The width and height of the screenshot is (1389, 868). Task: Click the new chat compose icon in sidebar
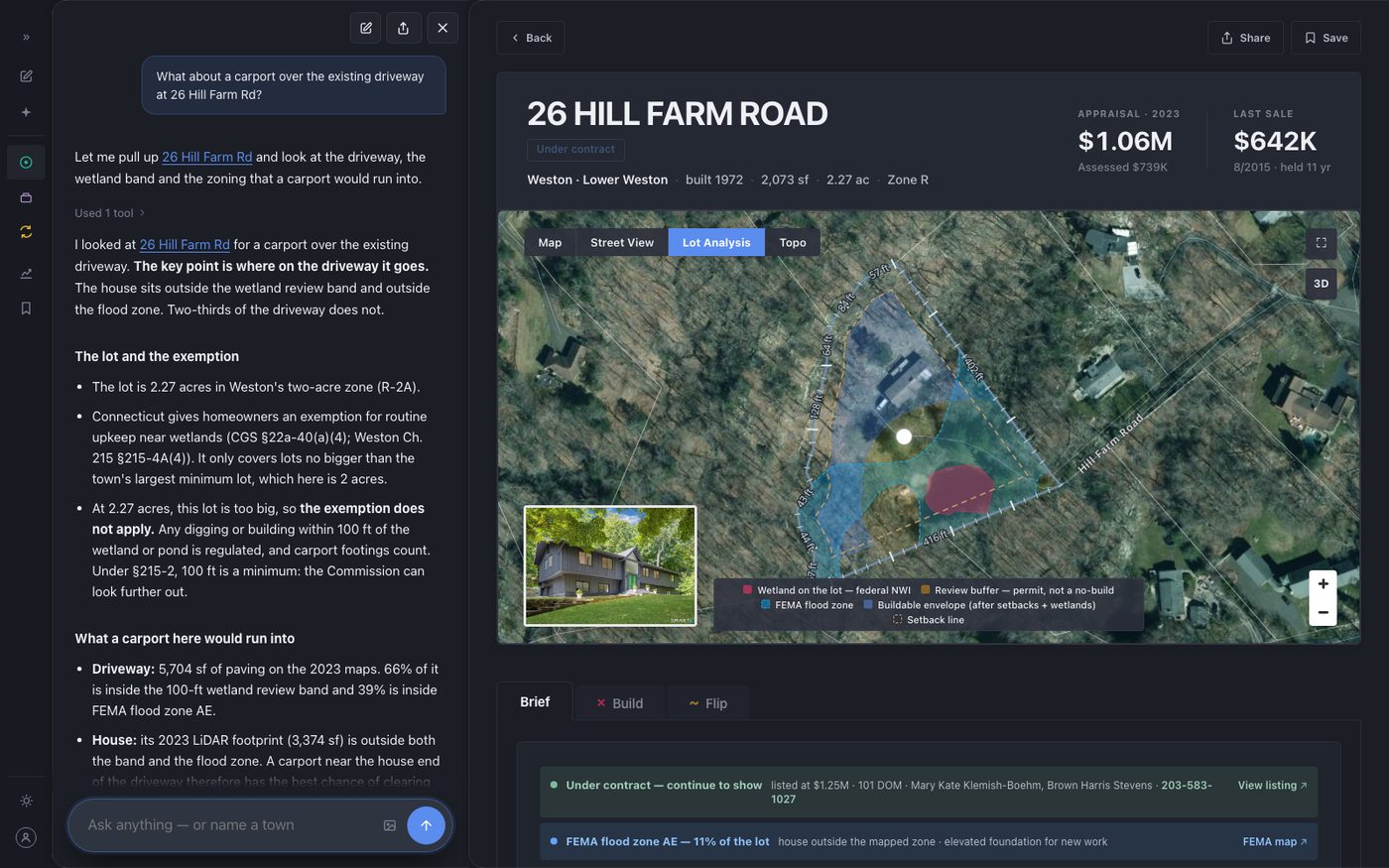pos(26,76)
